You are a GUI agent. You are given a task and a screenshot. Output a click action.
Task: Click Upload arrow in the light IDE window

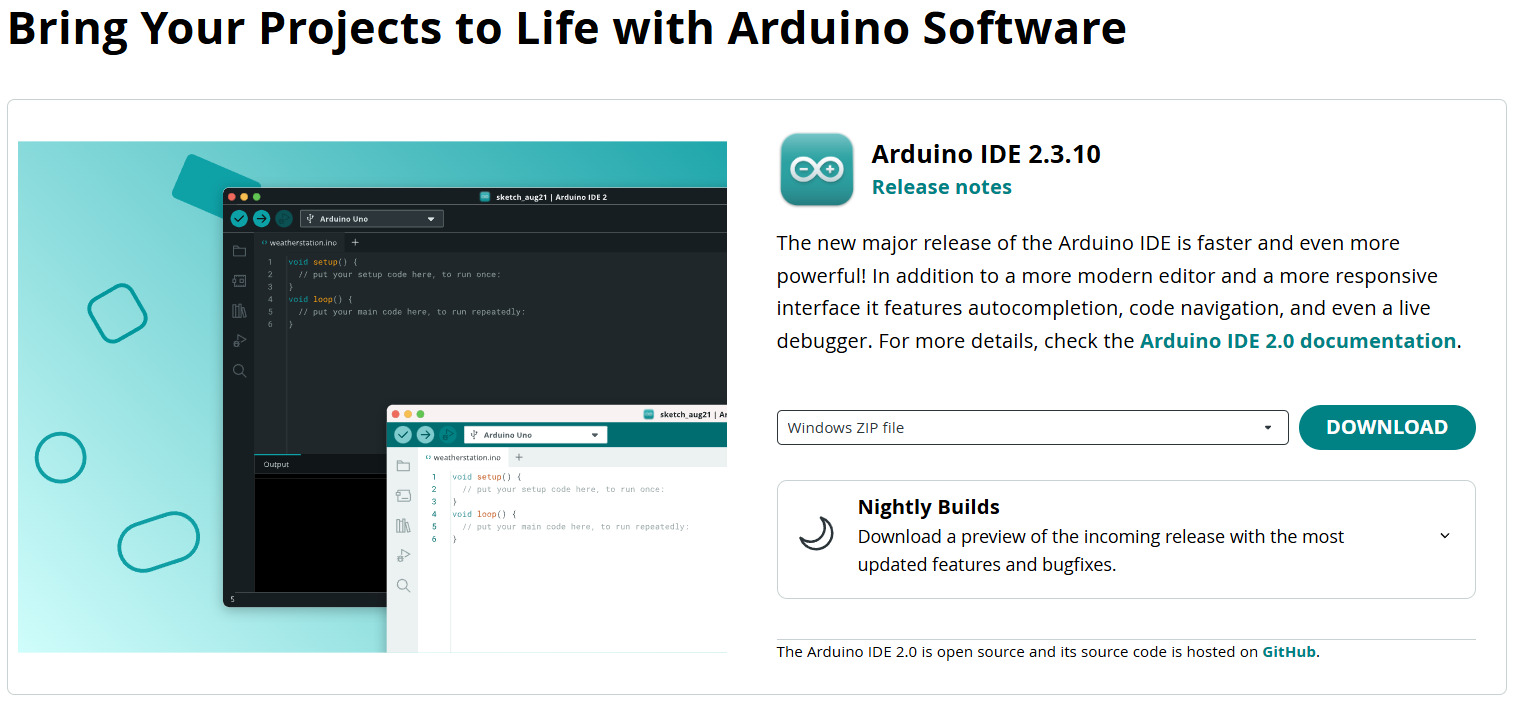point(425,435)
